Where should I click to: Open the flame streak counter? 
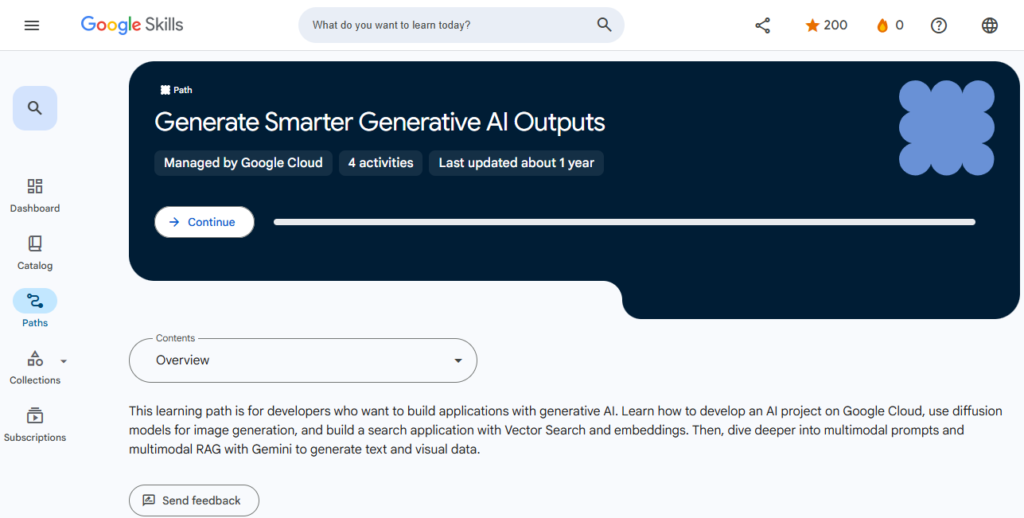pyautogui.click(x=889, y=25)
